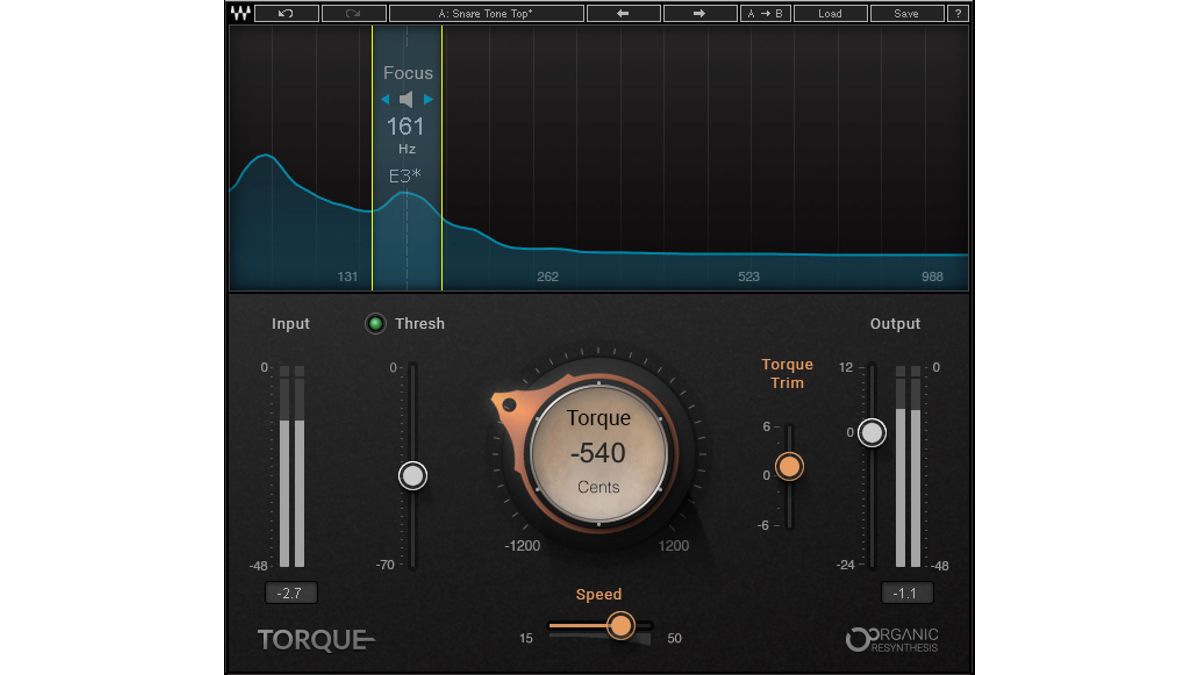Click the Torque Trim slider handle
The height and width of the screenshot is (675, 1200).
789,467
